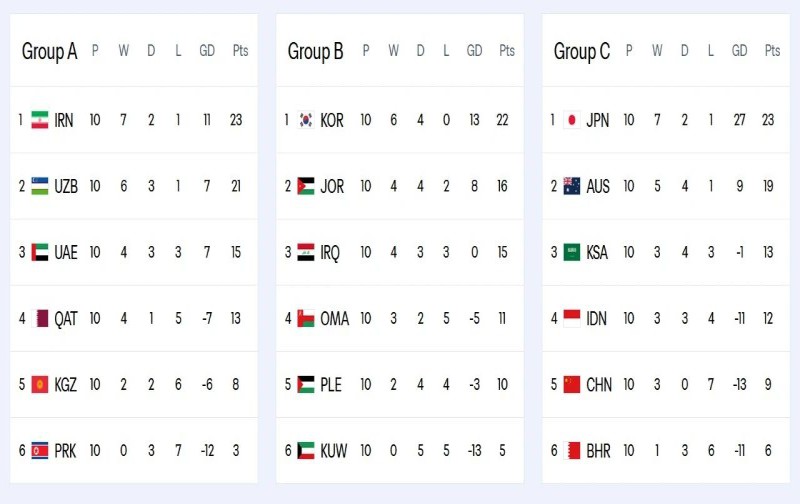Viewport: 800px width, 504px height.
Task: Open the UAE team link
Action: (x=66, y=253)
